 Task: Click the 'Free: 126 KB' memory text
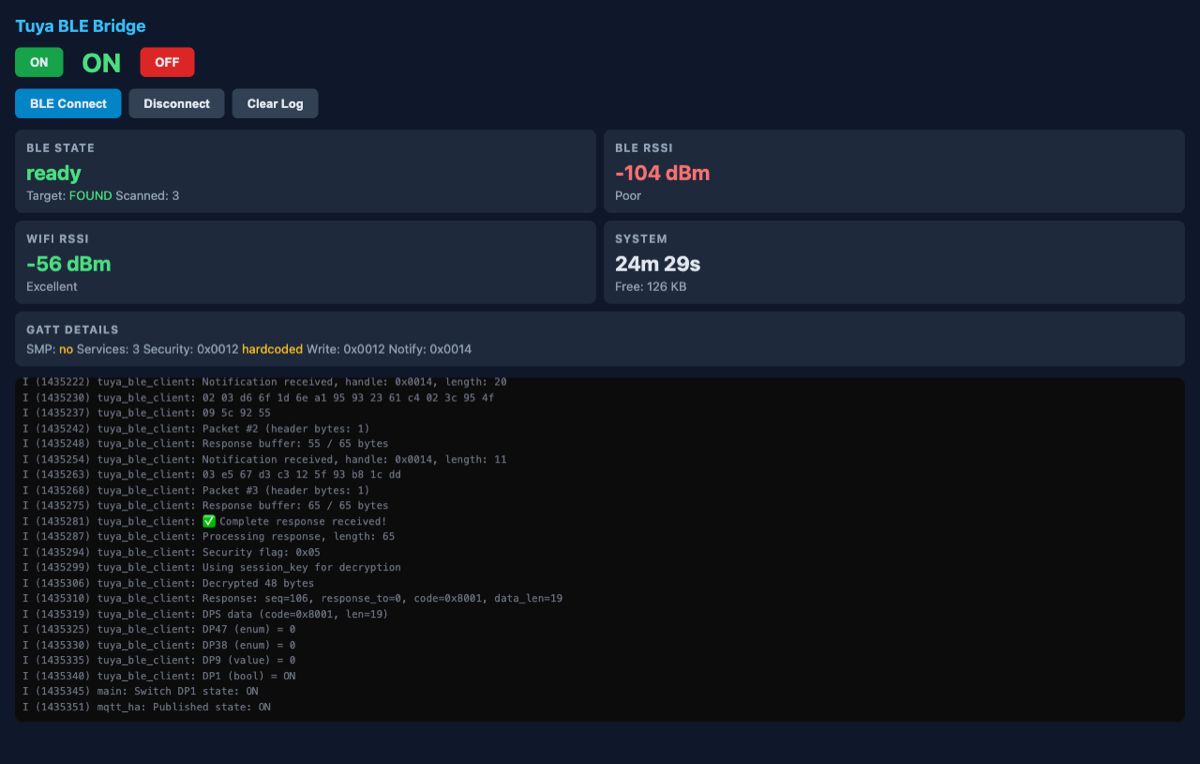click(x=651, y=287)
